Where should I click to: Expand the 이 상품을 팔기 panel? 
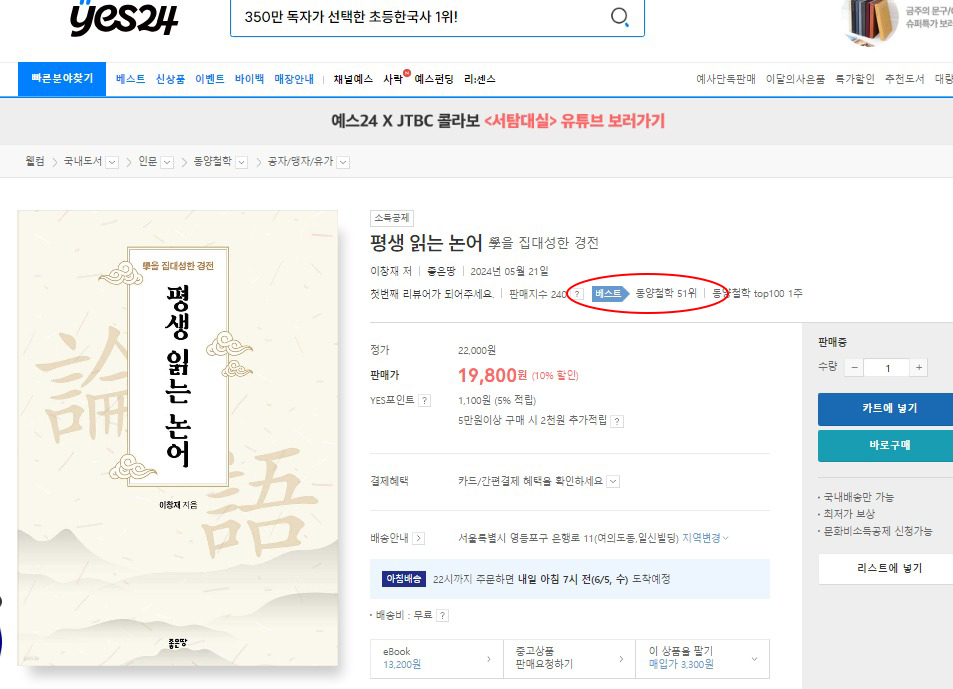click(702, 658)
